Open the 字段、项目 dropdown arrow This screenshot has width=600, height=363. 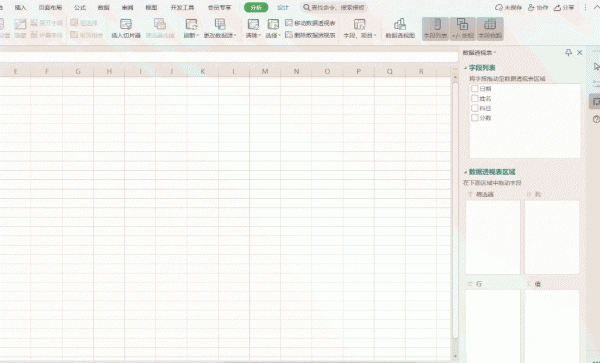click(375, 36)
